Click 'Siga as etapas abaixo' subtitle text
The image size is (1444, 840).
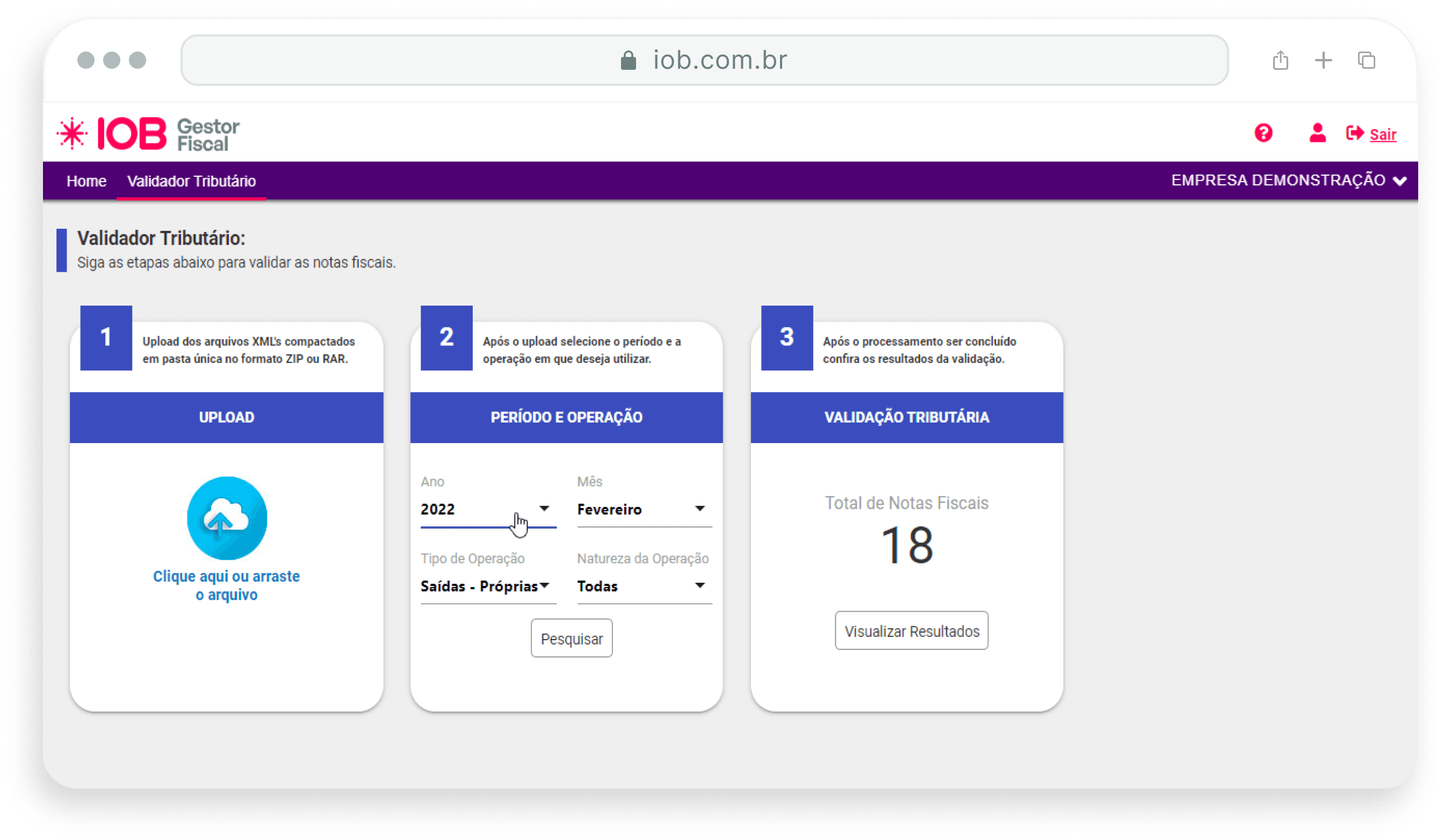[x=236, y=263]
